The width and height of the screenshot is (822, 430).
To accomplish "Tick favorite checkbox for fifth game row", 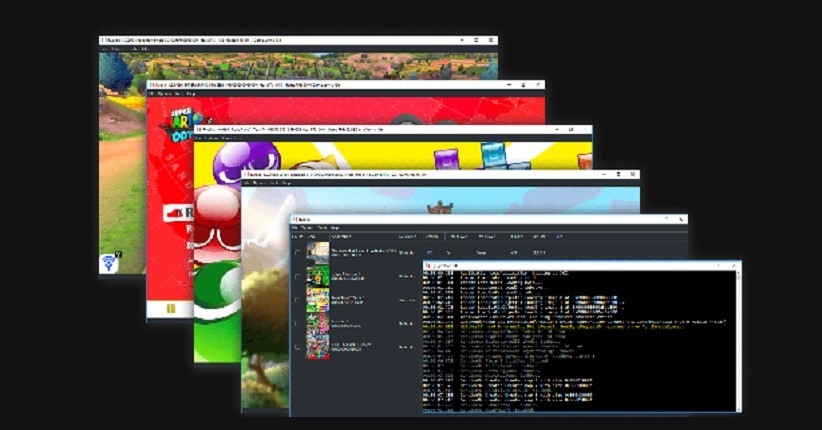I will 297,347.
